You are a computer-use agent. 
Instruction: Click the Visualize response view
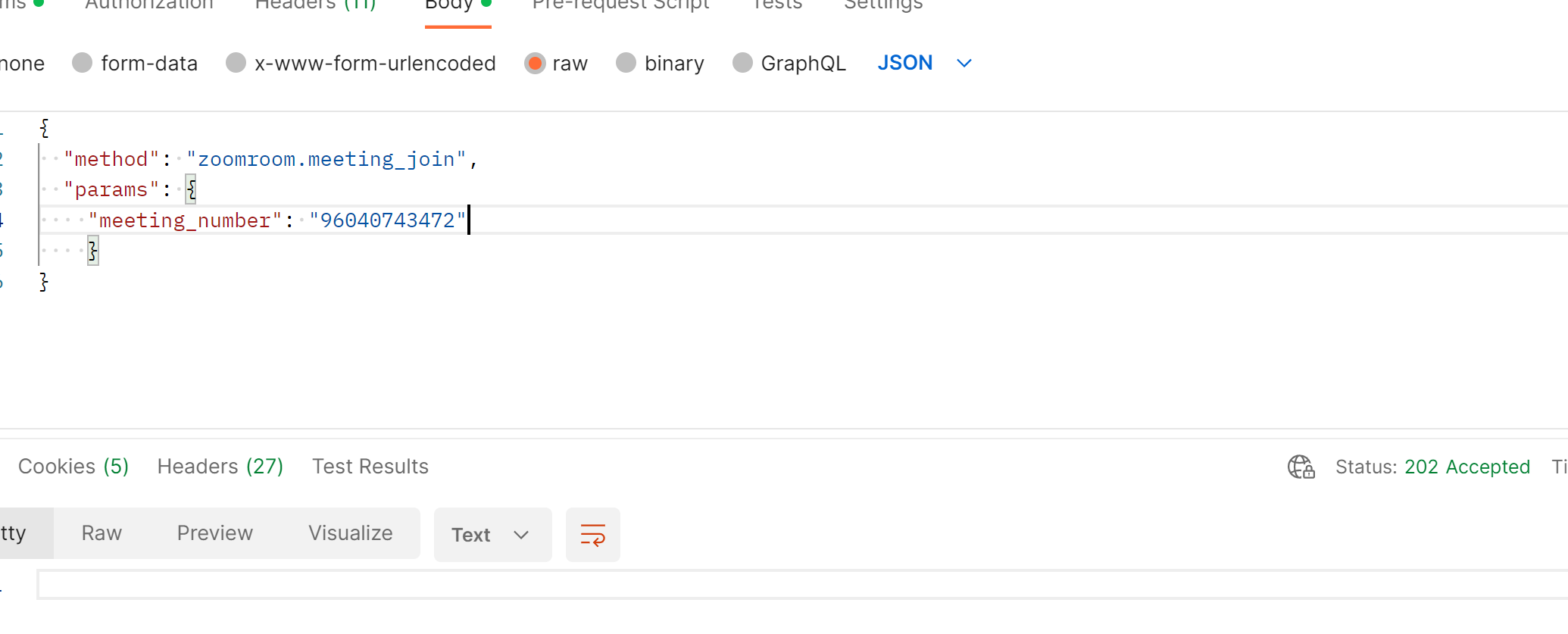[351, 533]
